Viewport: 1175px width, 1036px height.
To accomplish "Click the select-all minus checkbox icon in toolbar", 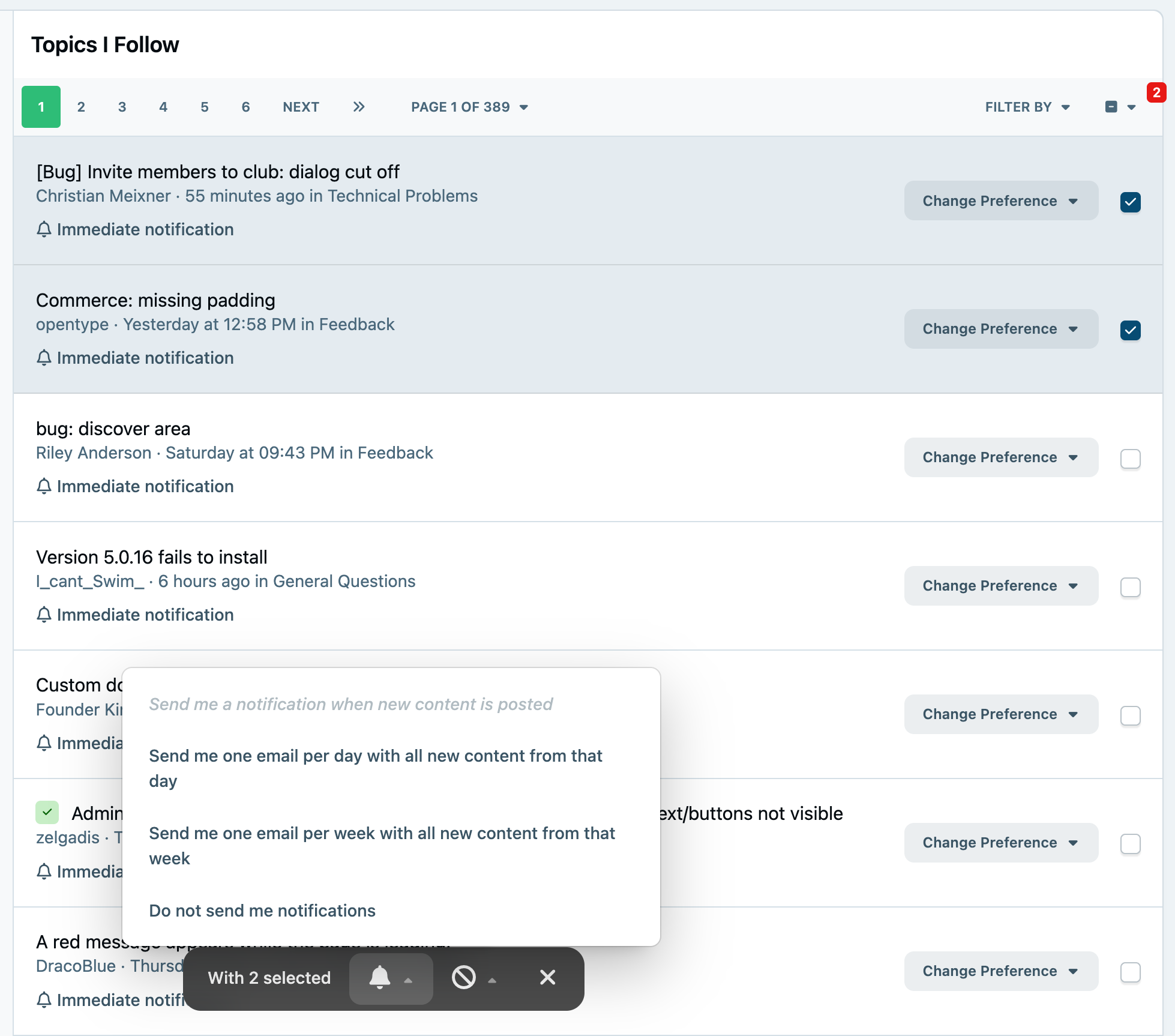I will pos(1111,107).
